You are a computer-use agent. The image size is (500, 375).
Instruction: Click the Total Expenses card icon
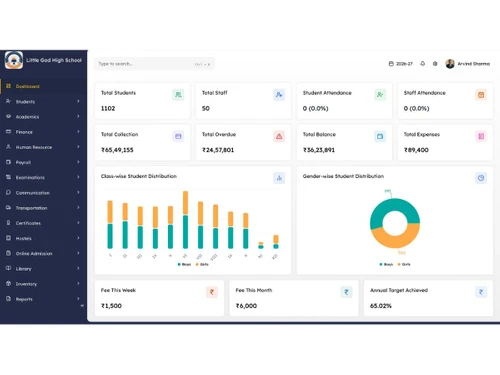point(481,136)
